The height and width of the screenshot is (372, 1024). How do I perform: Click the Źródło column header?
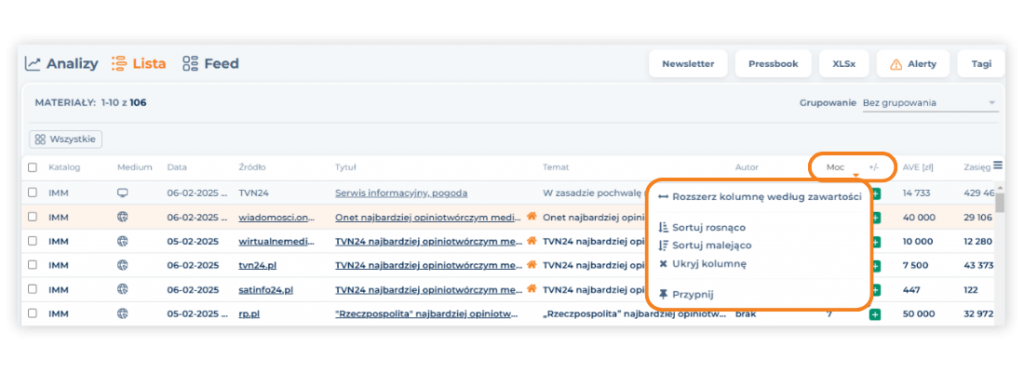(x=252, y=168)
